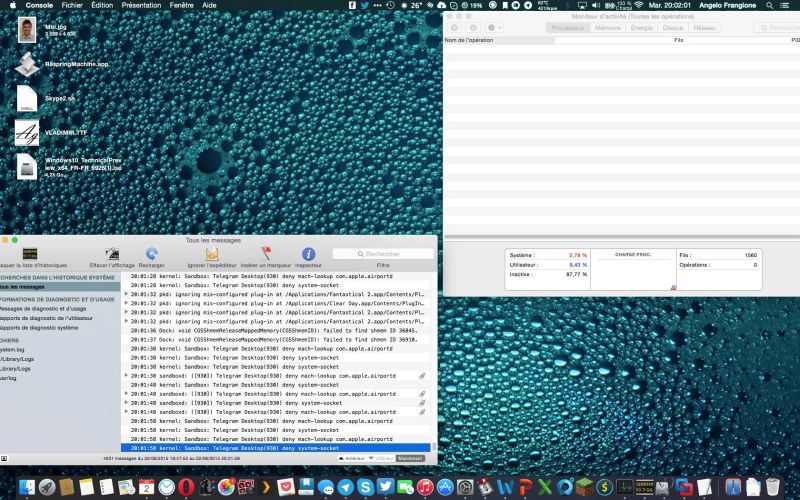Click Effacer l'affichage icon in Console toolbar

pos(112,254)
